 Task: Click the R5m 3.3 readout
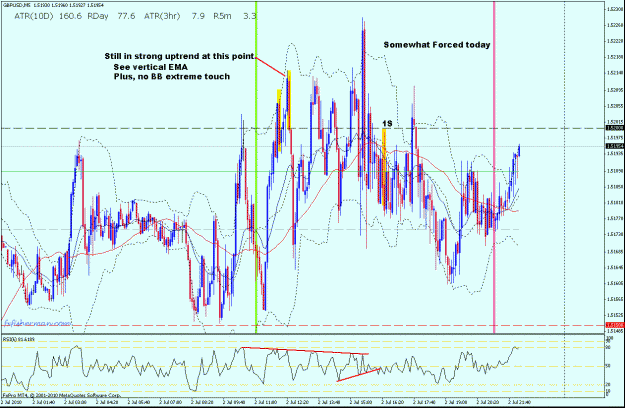tap(235, 16)
